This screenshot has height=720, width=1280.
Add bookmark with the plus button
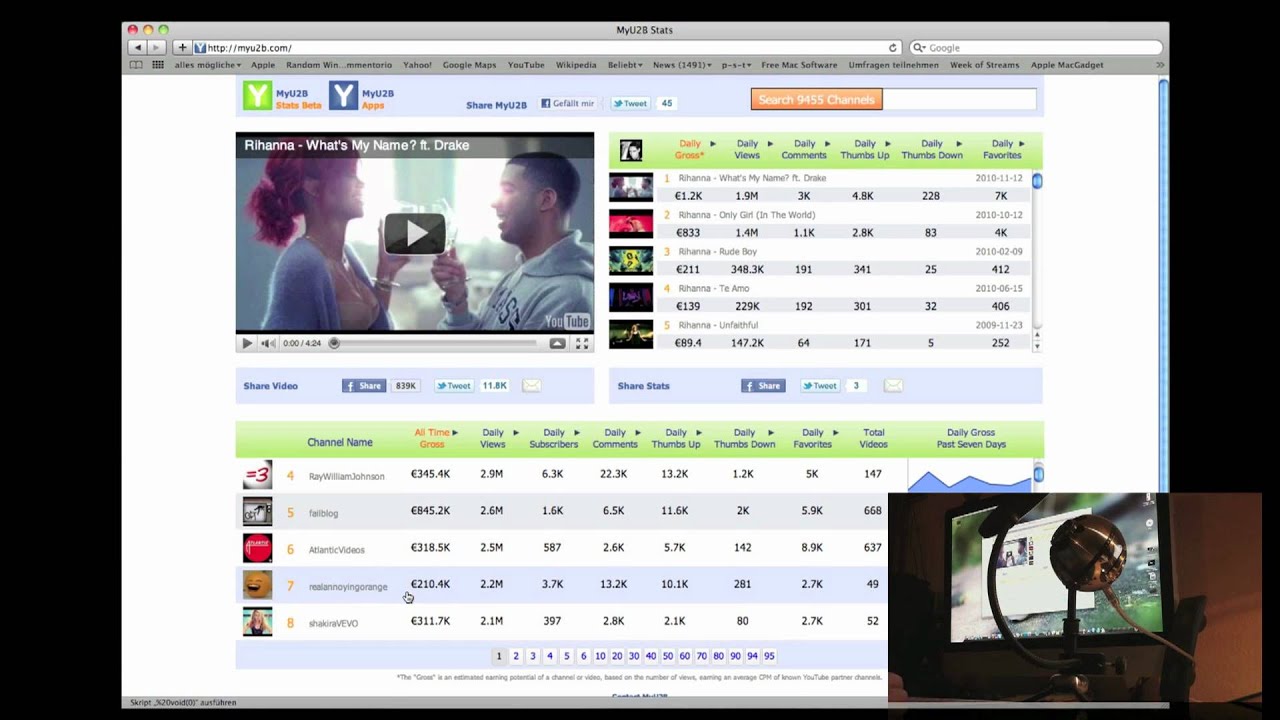182,47
